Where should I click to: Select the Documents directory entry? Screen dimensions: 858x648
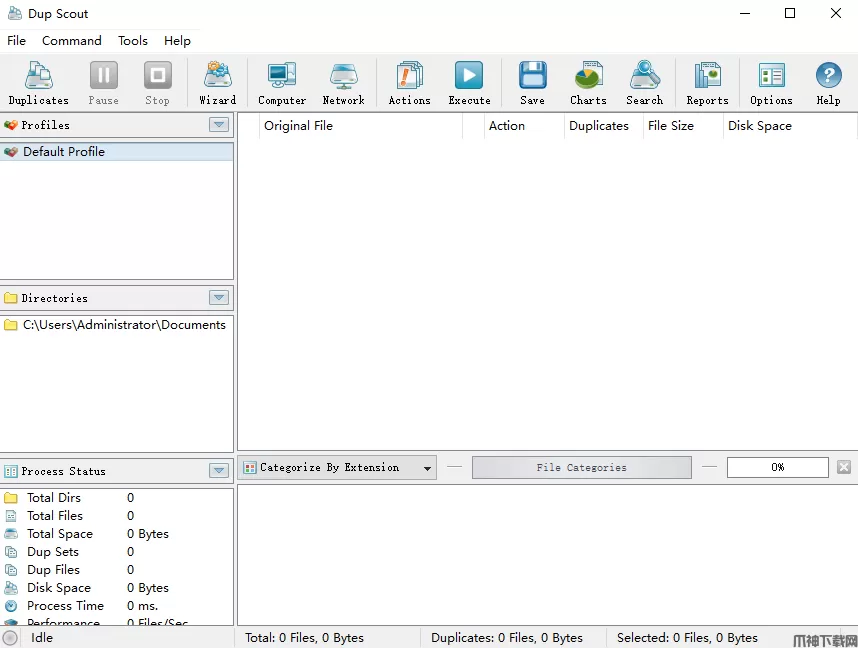(124, 325)
